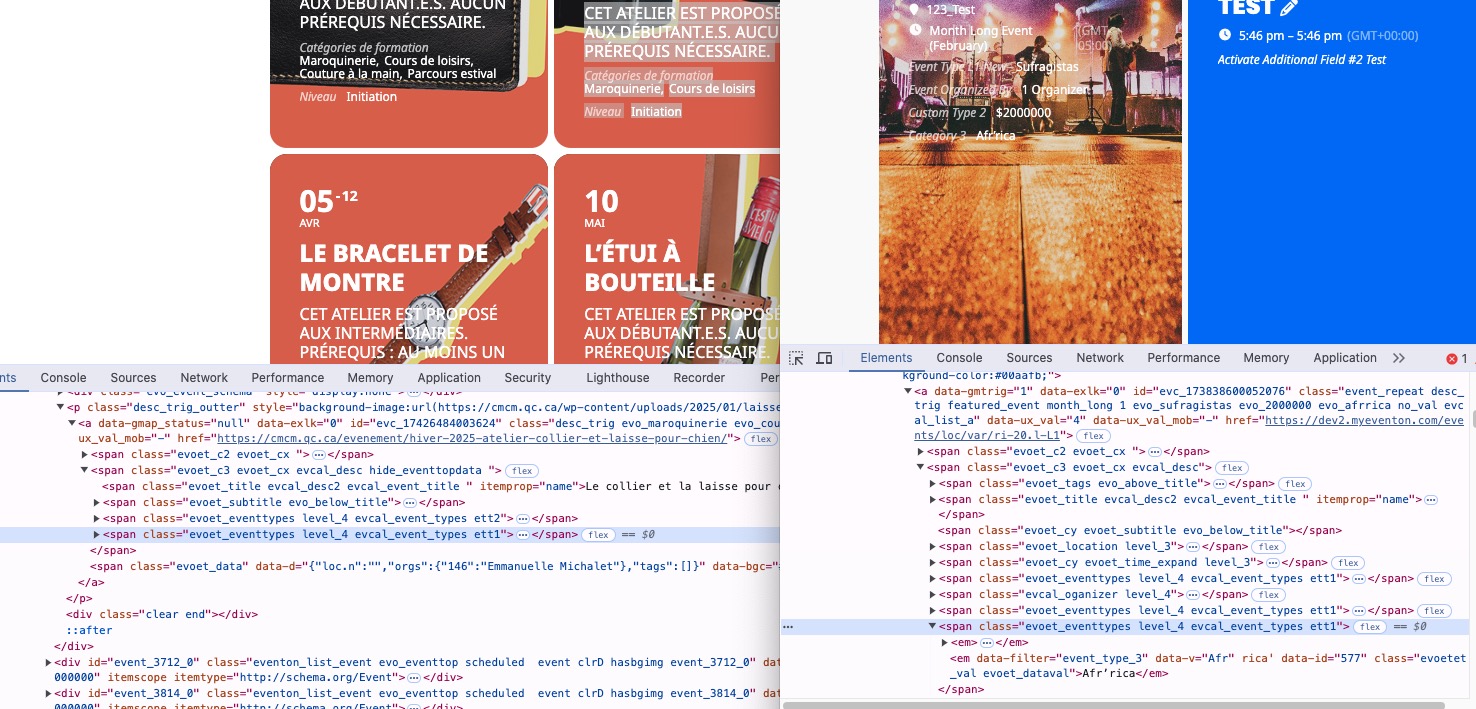
Task: Click flex badge on evoet_c3 row, right DevTools
Action: click(x=1232, y=467)
